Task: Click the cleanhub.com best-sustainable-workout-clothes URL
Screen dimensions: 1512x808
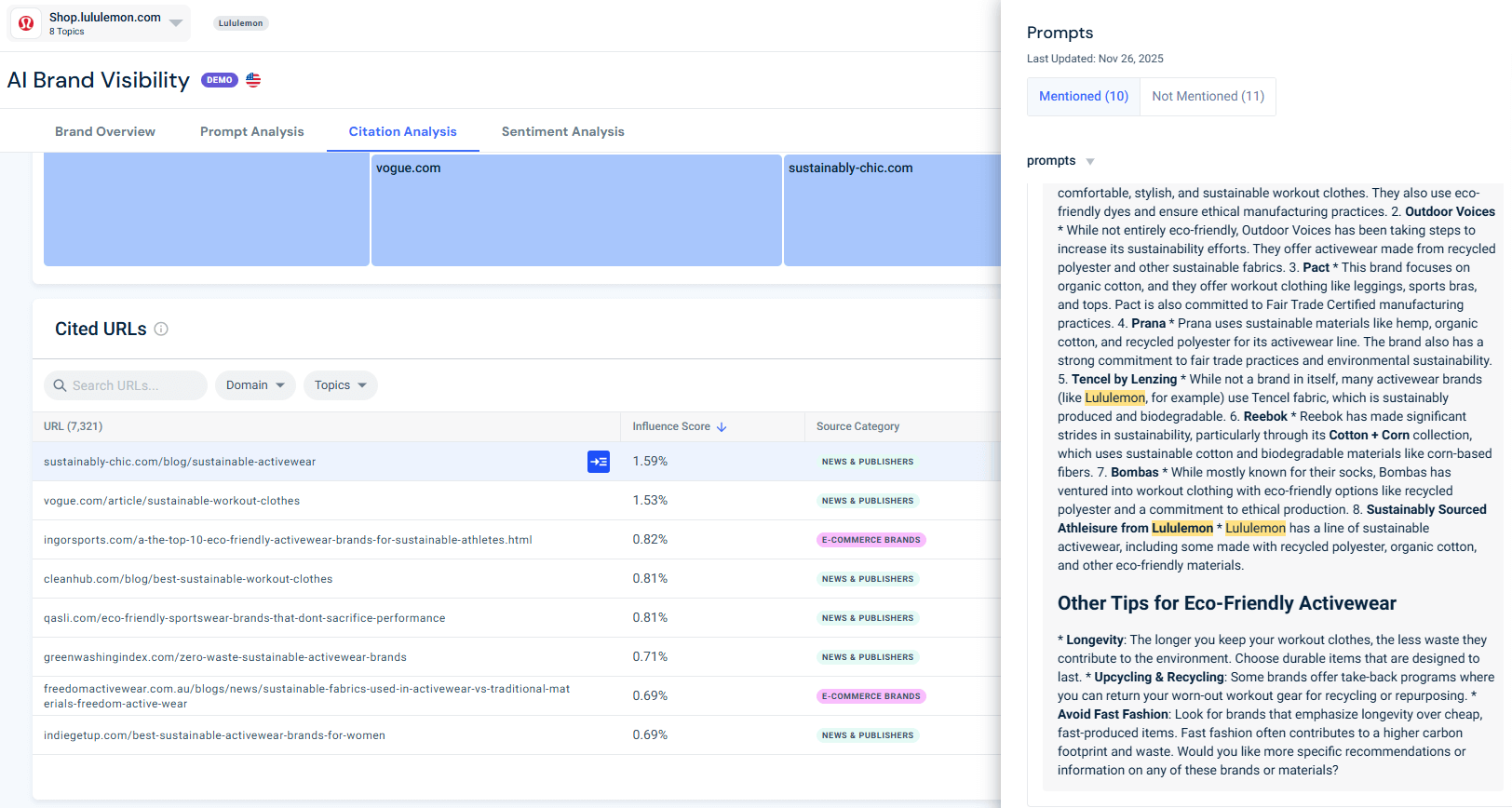Action: tap(188, 579)
